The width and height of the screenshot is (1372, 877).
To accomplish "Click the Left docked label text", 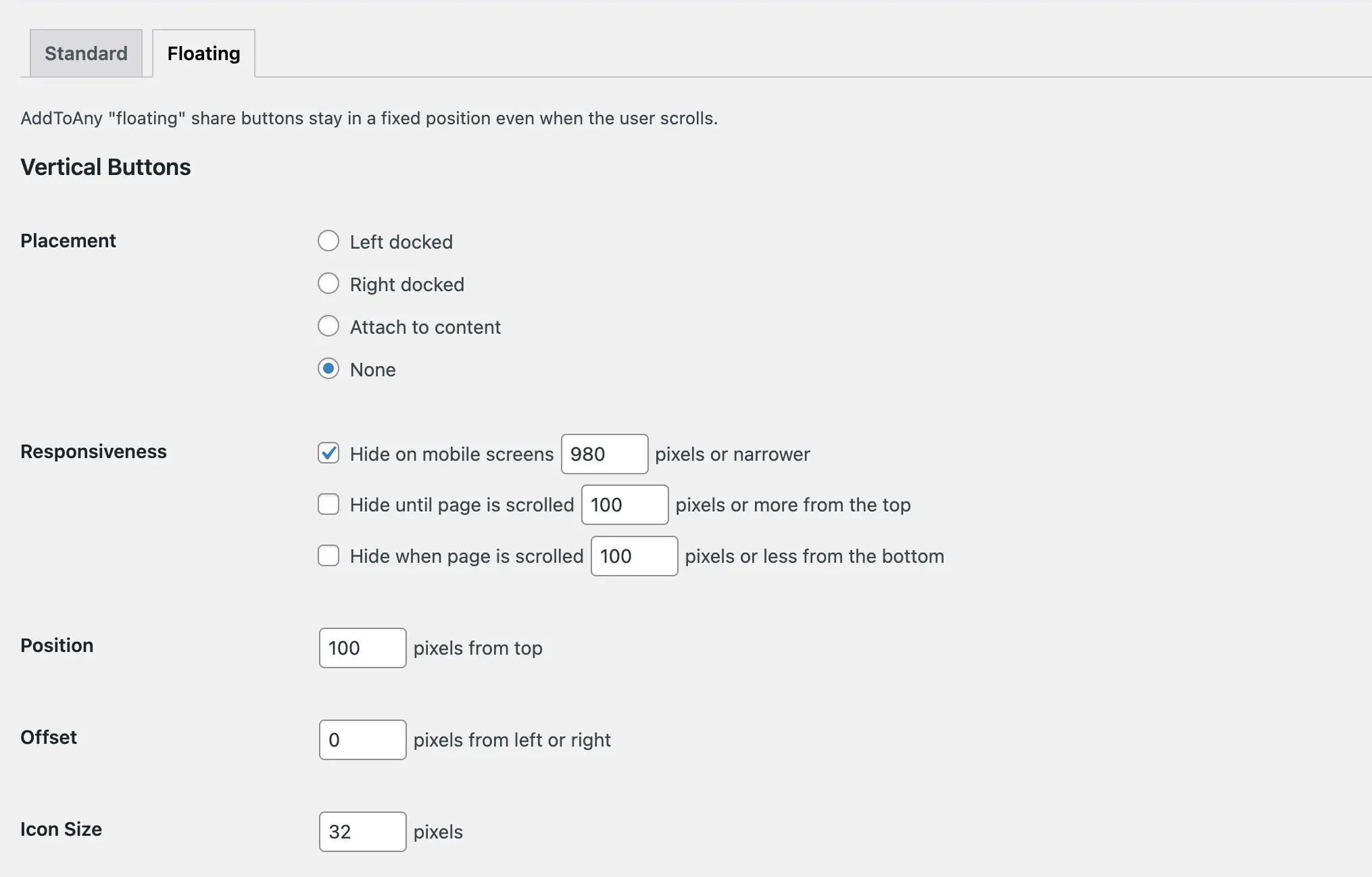I will click(401, 242).
